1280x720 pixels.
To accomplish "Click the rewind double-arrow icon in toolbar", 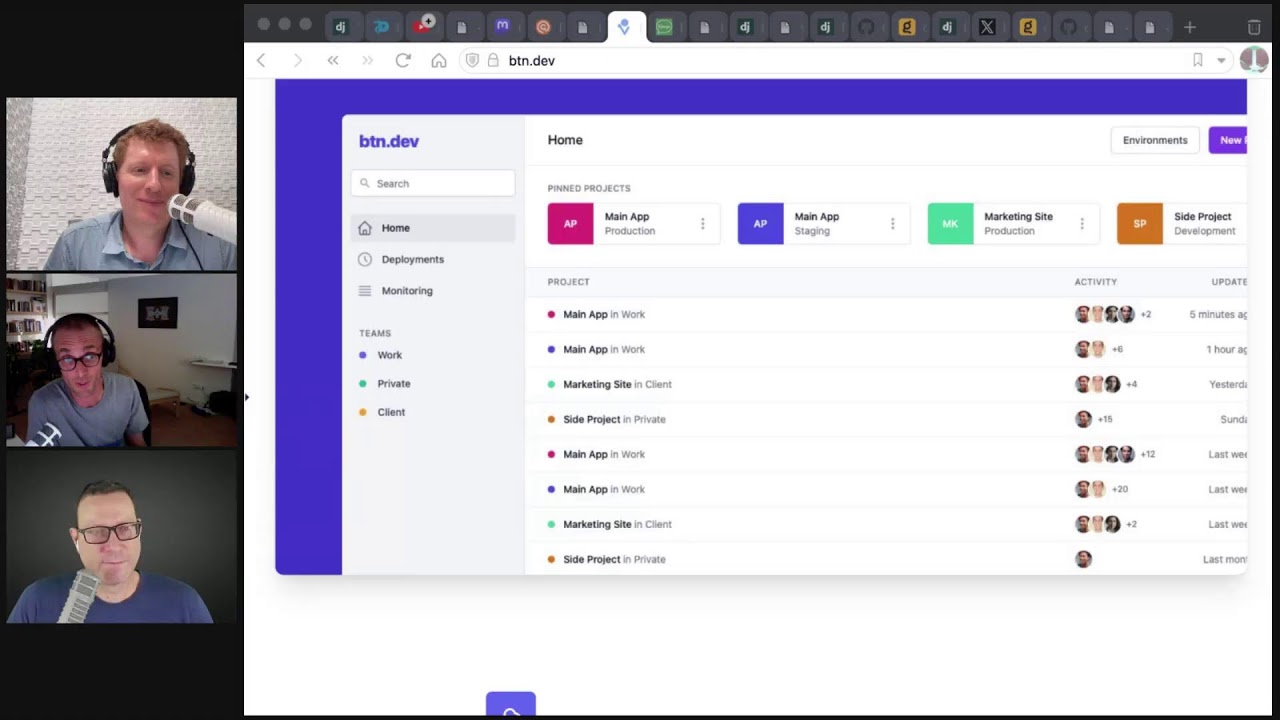I will [333, 61].
